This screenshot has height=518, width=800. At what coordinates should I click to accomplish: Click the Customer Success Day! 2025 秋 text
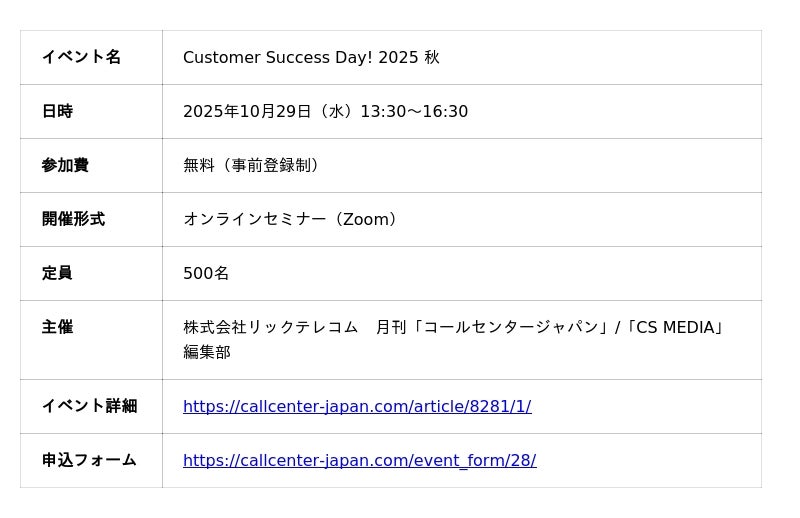(x=311, y=57)
